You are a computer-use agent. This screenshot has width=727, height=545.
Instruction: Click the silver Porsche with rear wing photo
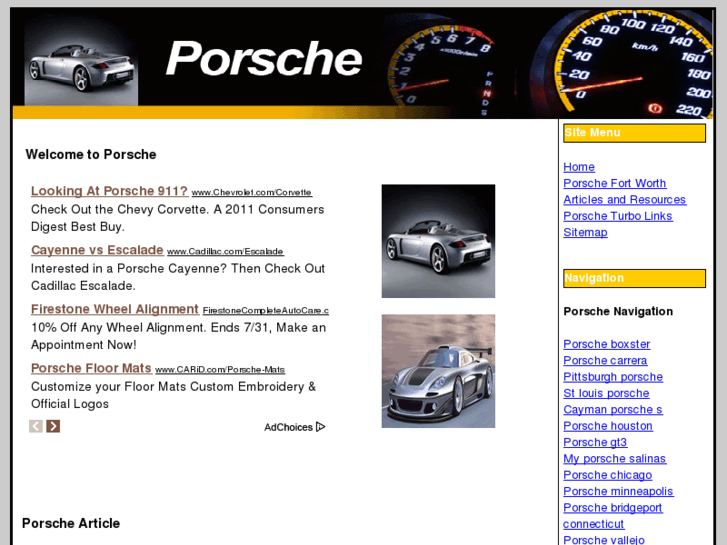click(438, 371)
